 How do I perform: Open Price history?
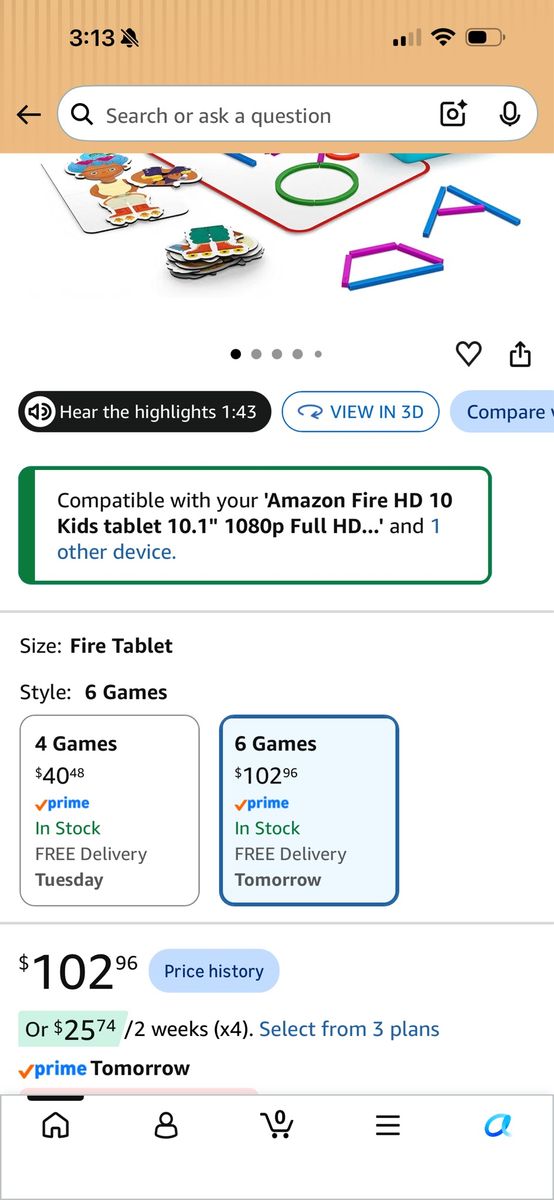(214, 971)
